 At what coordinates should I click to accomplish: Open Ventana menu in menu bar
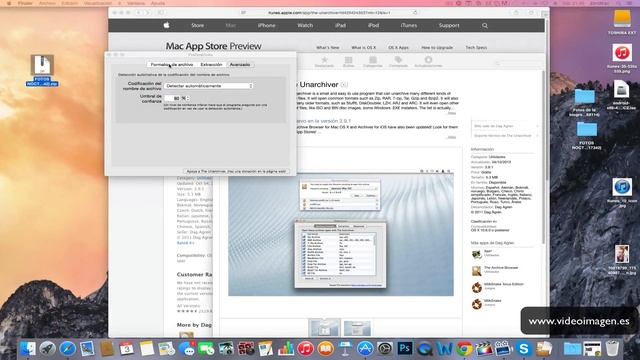[x=136, y=3]
